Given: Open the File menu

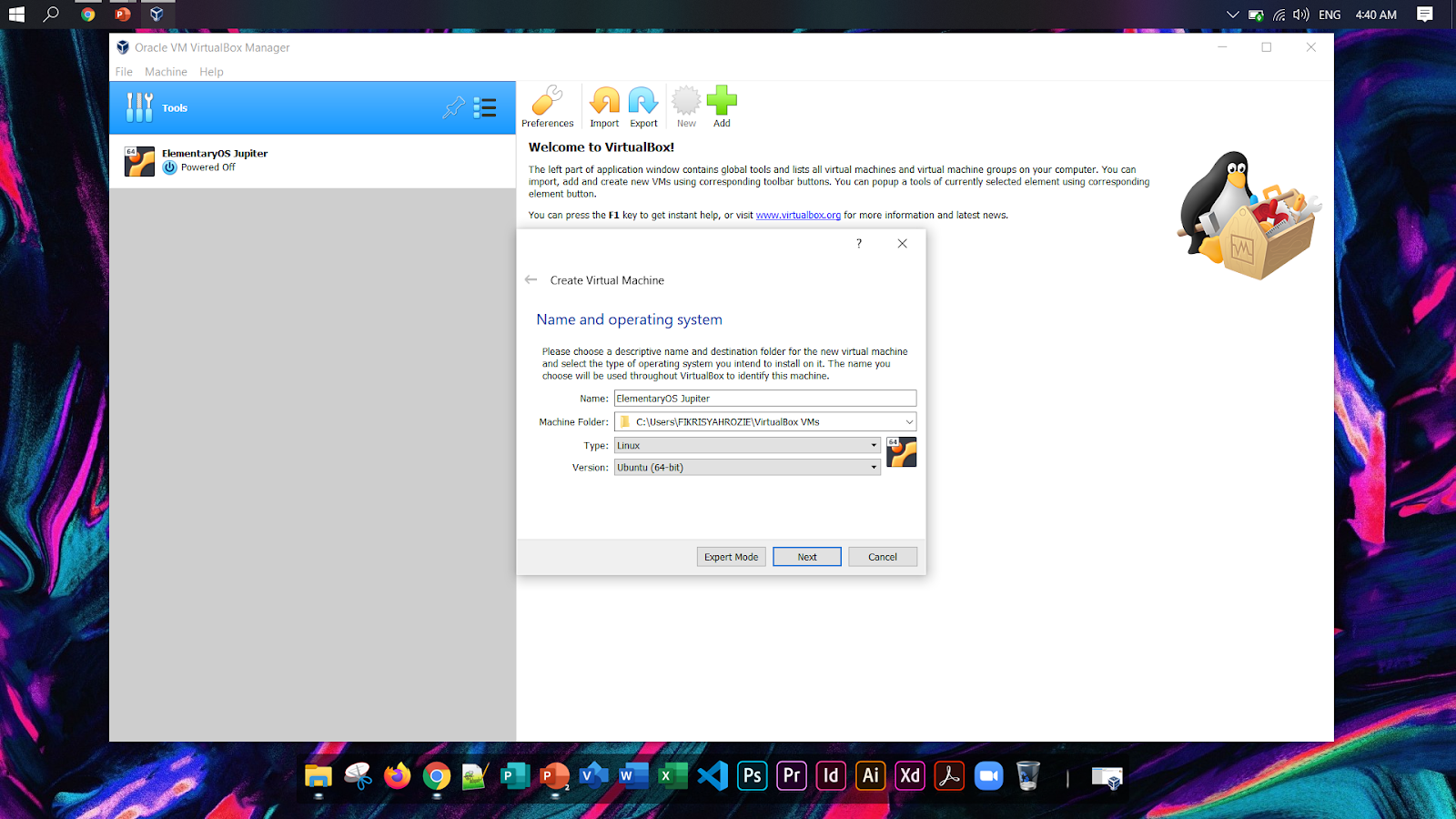Looking at the screenshot, I should [124, 72].
